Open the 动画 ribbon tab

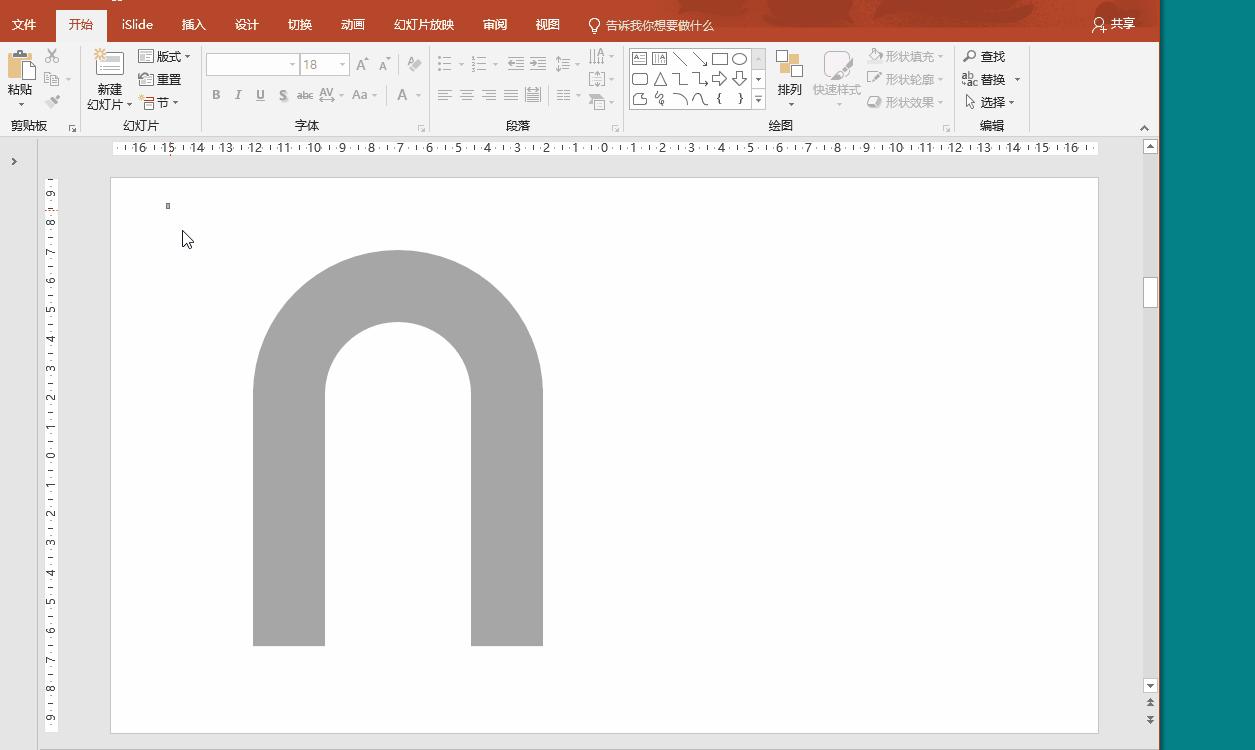352,24
